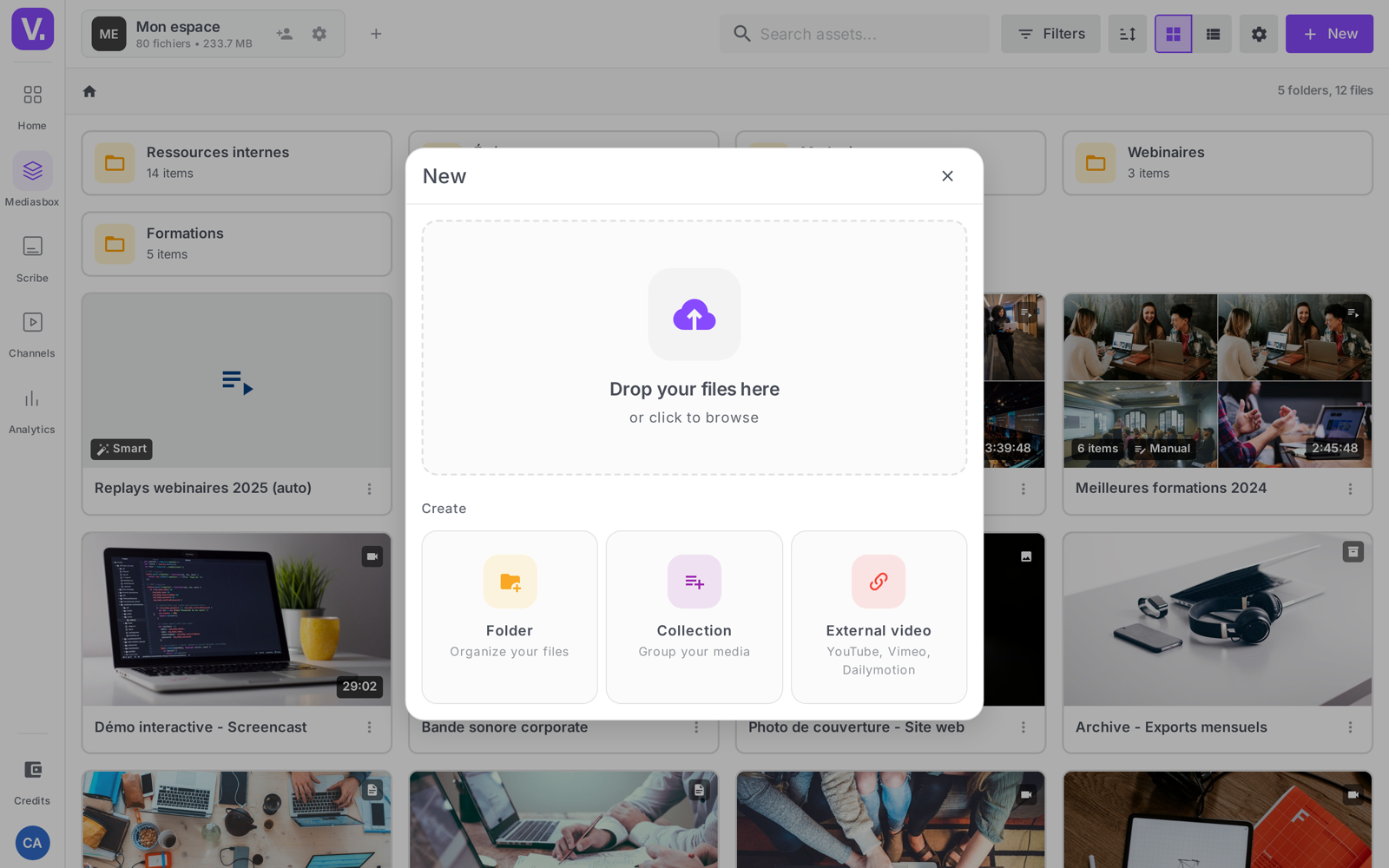Open the Replays webinaires 2025 smart collection thumbnail
This screenshot has width=1389, height=868.
click(237, 381)
